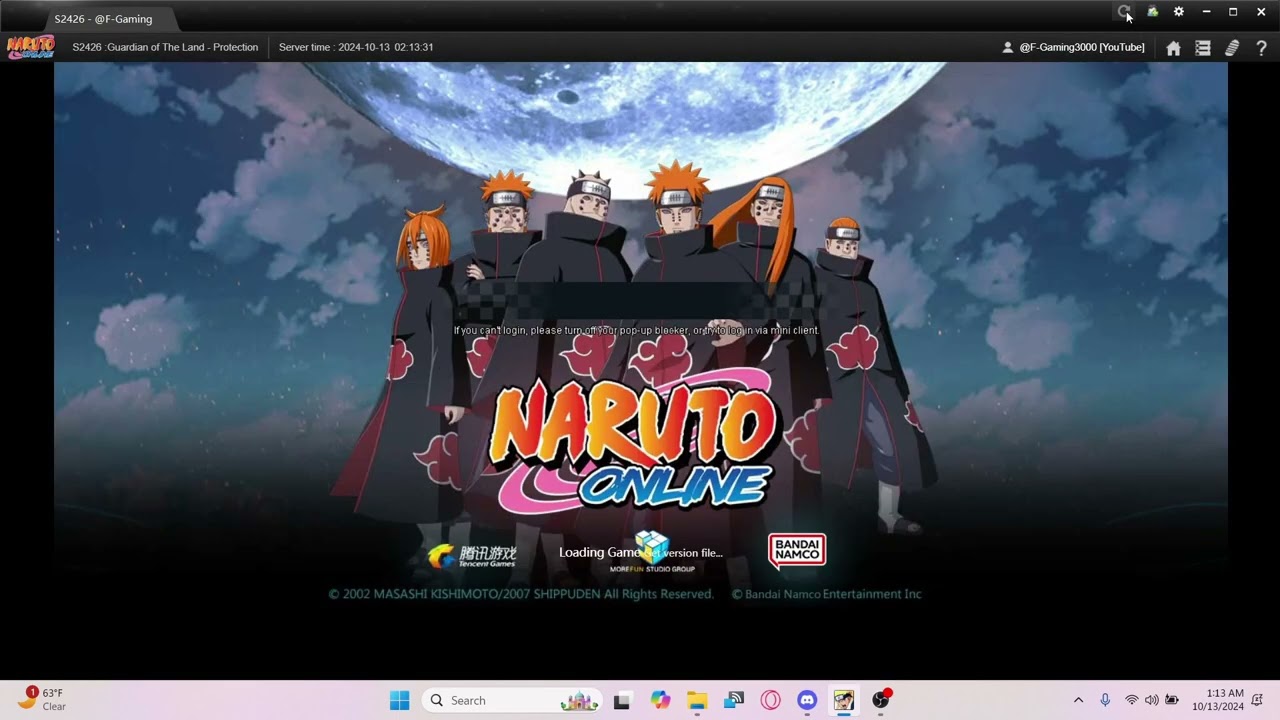Minimize the Naruto Online client window
1280x720 pixels.
pos(1206,12)
